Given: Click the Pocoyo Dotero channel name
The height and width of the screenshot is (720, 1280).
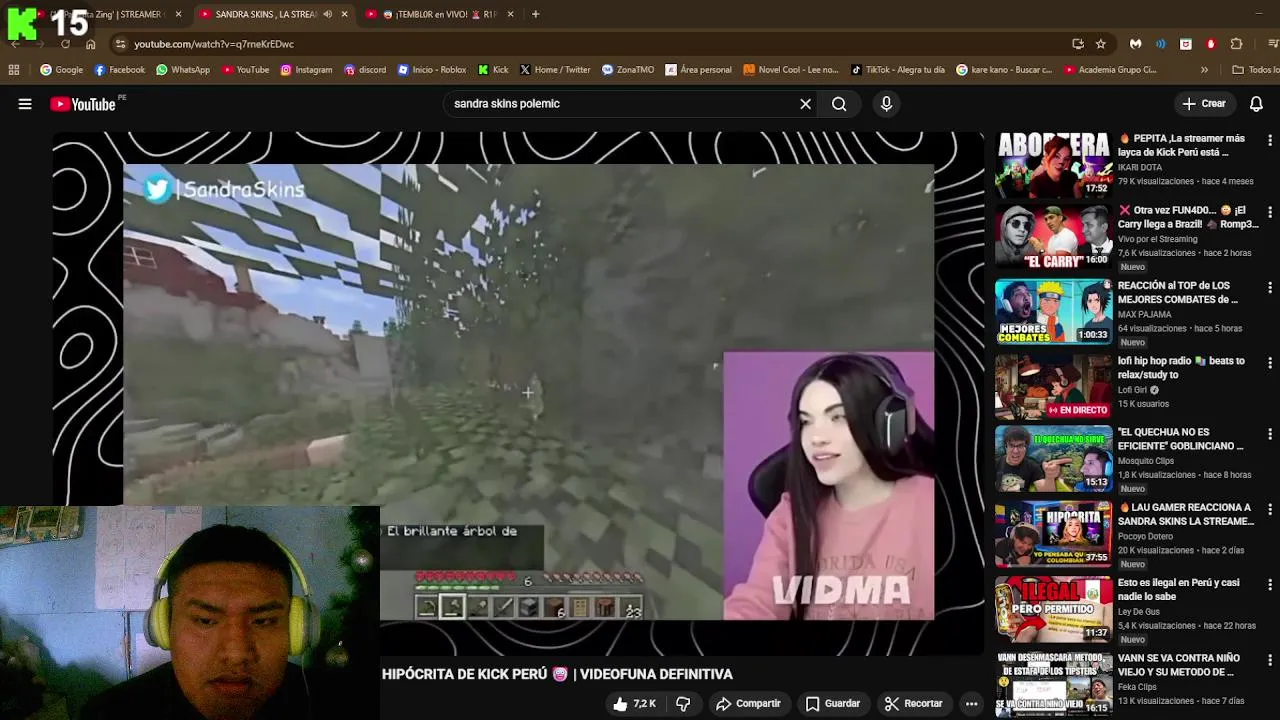Looking at the screenshot, I should click(x=1146, y=536).
